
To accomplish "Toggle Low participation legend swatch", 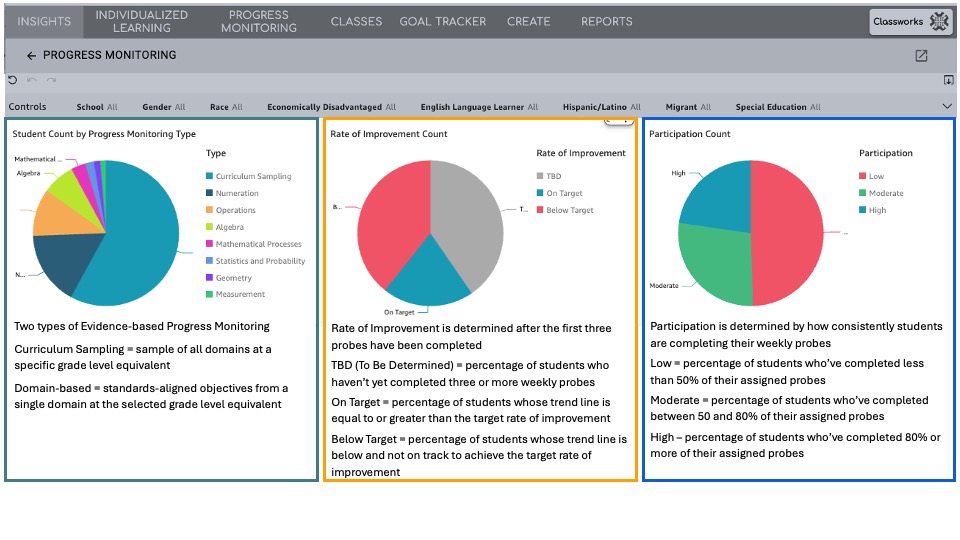I will click(863, 176).
